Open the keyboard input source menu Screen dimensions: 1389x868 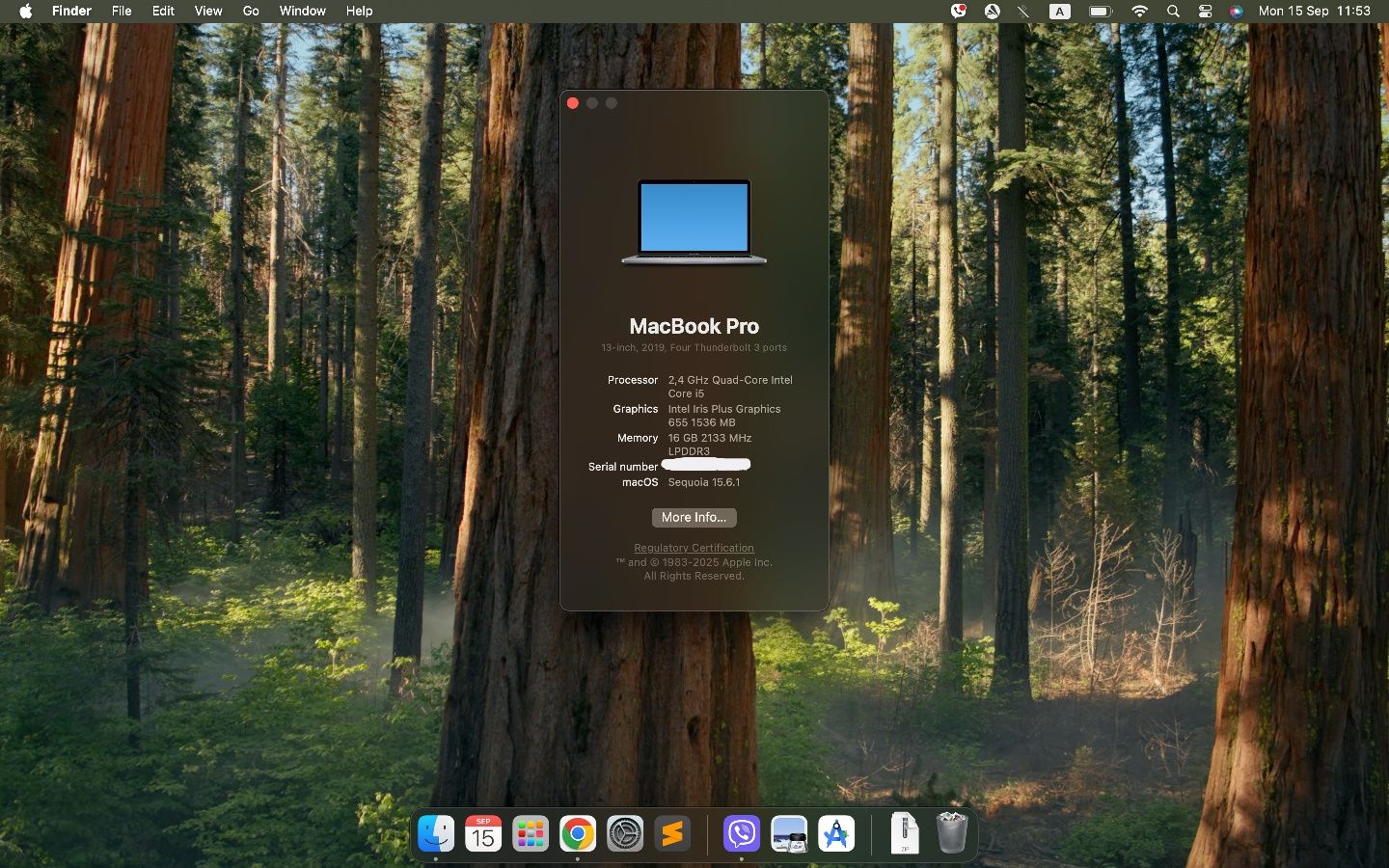pyautogui.click(x=1059, y=11)
